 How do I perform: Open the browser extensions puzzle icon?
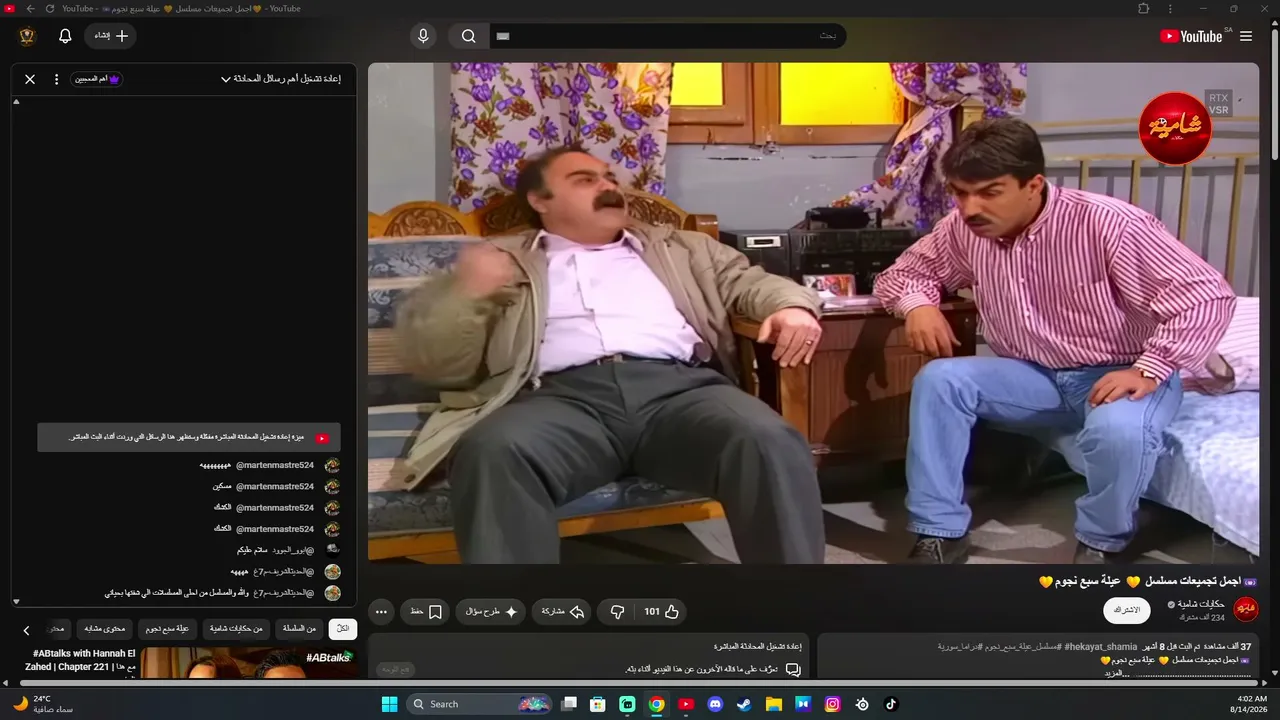point(1144,9)
